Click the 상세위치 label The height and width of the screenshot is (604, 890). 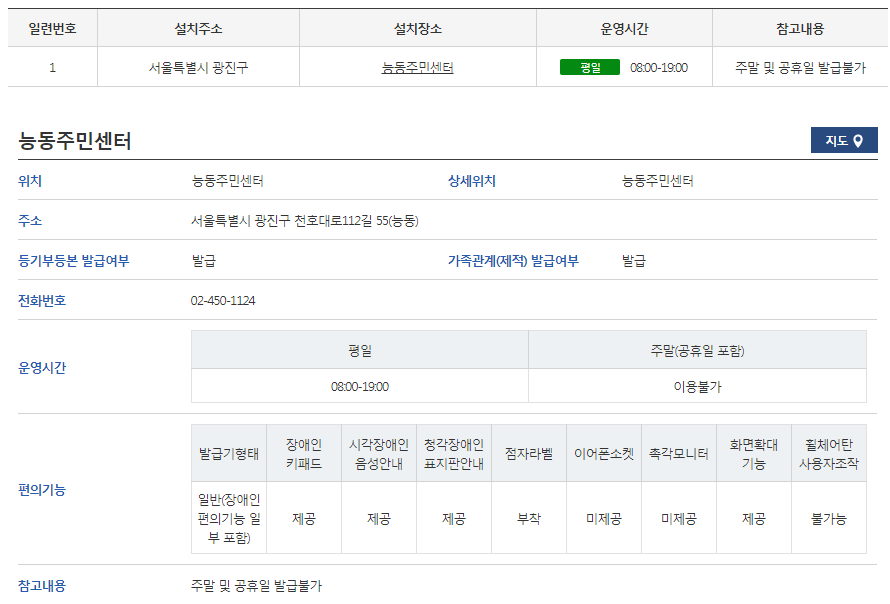click(x=472, y=181)
